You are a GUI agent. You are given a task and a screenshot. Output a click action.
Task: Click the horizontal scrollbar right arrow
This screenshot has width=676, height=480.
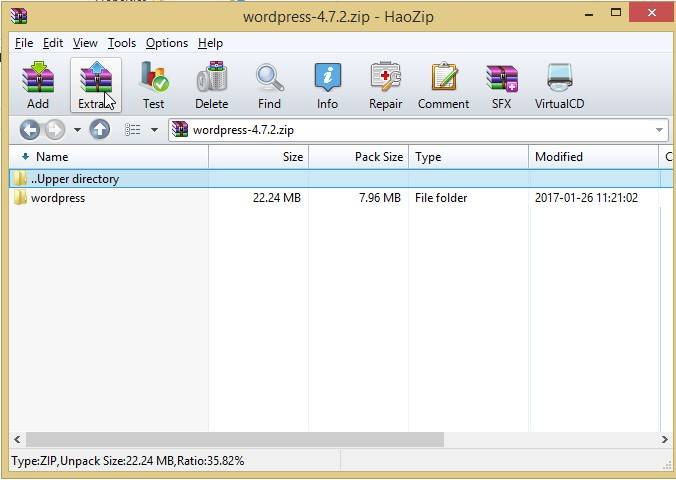pos(665,439)
